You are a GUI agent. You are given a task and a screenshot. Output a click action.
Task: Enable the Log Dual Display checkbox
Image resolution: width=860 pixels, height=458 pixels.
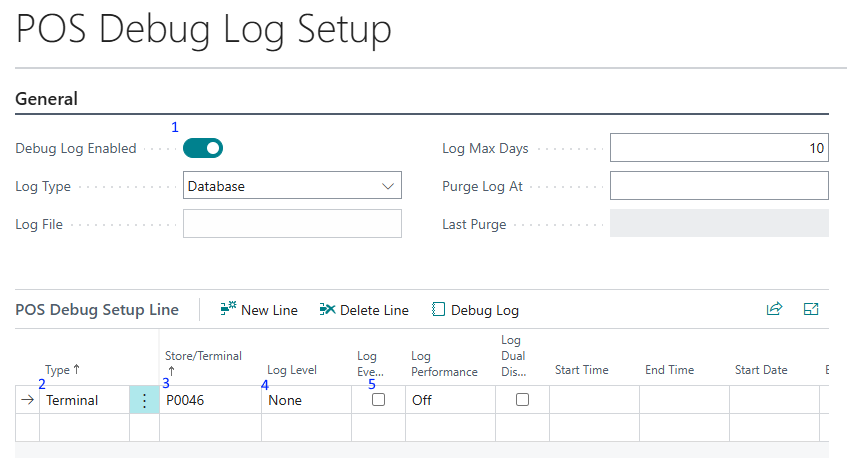click(522, 400)
